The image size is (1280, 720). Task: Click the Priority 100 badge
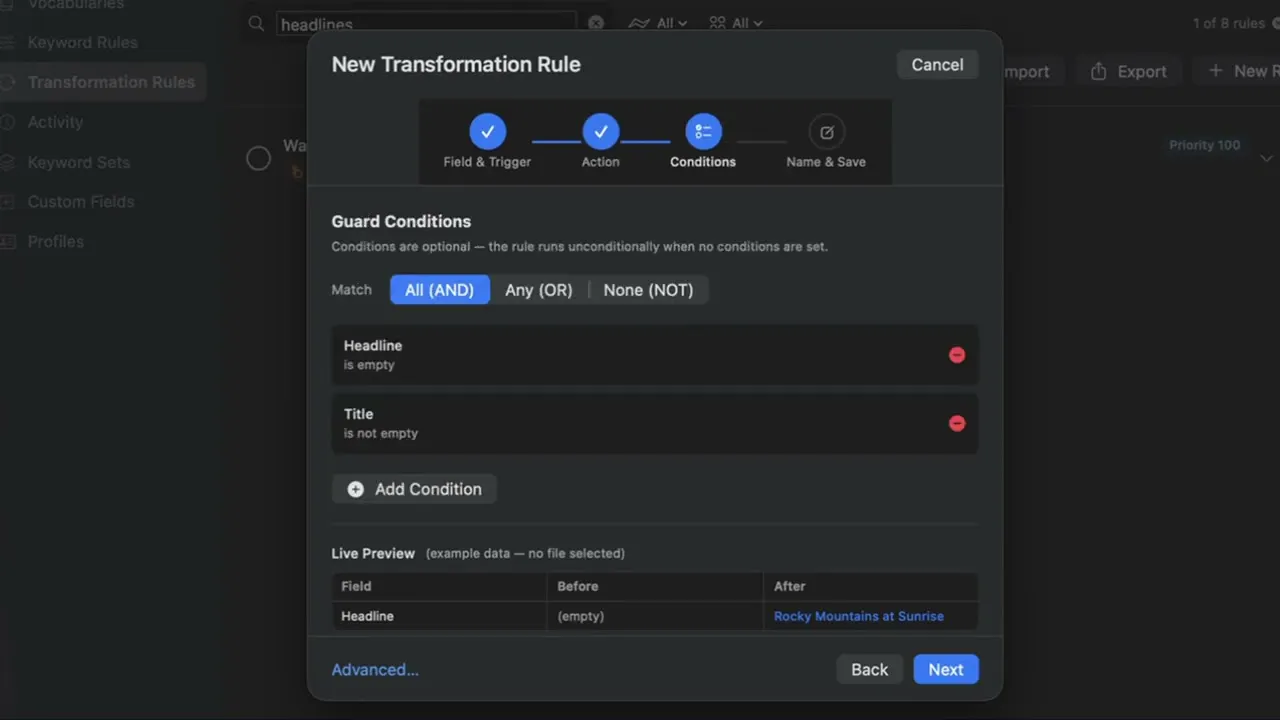click(1205, 145)
